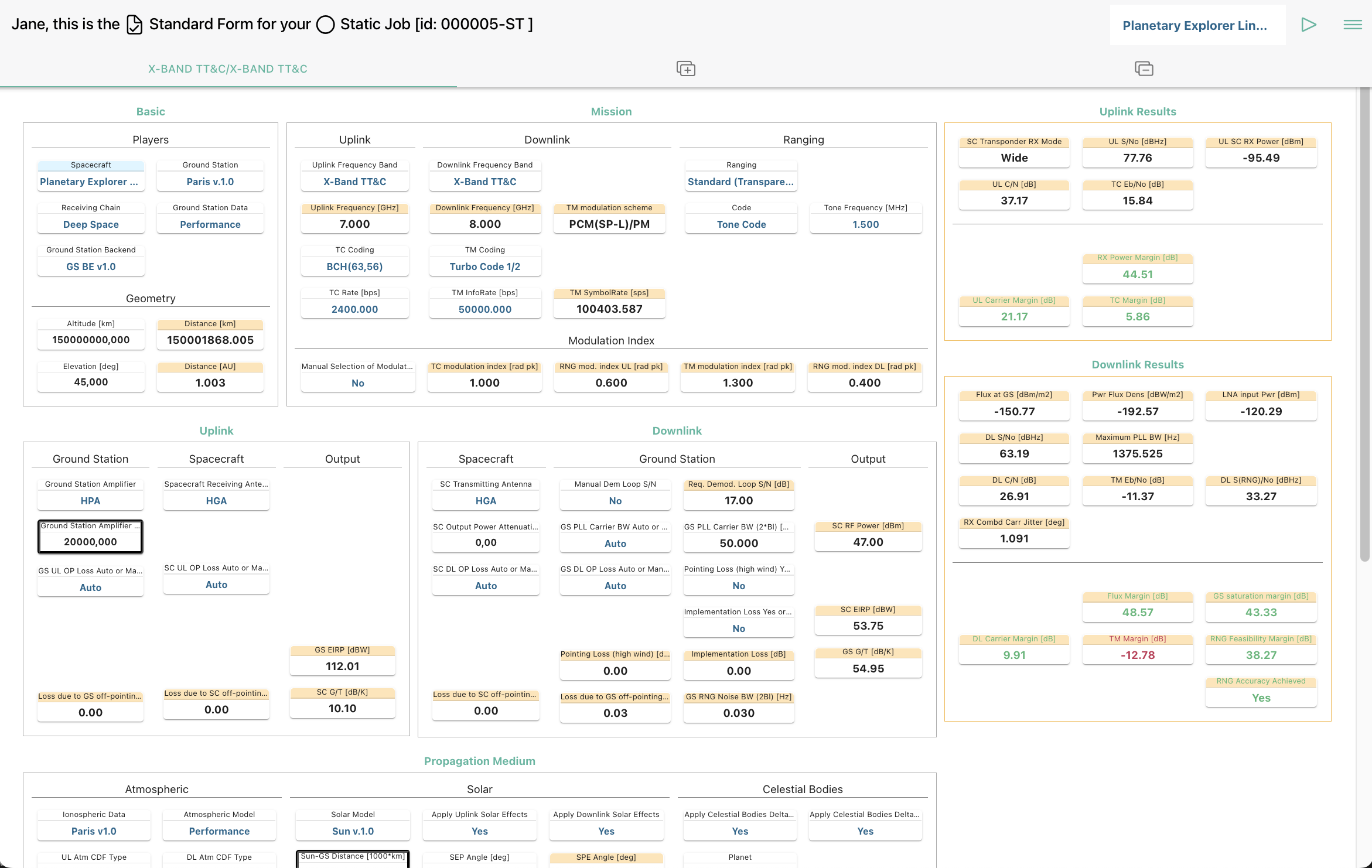Click the remove tab icon

click(x=1144, y=69)
